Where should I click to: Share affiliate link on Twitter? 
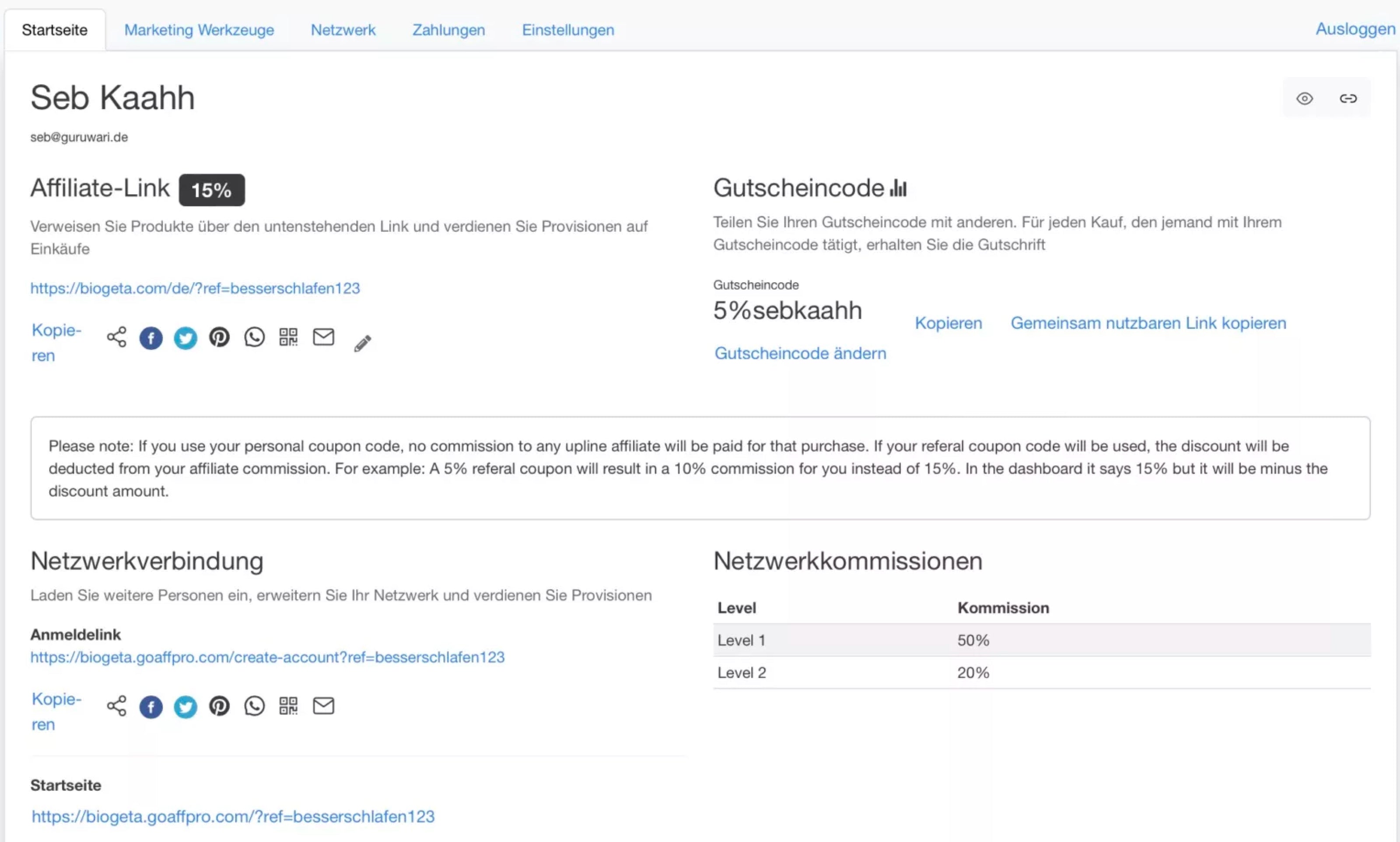pyautogui.click(x=185, y=338)
